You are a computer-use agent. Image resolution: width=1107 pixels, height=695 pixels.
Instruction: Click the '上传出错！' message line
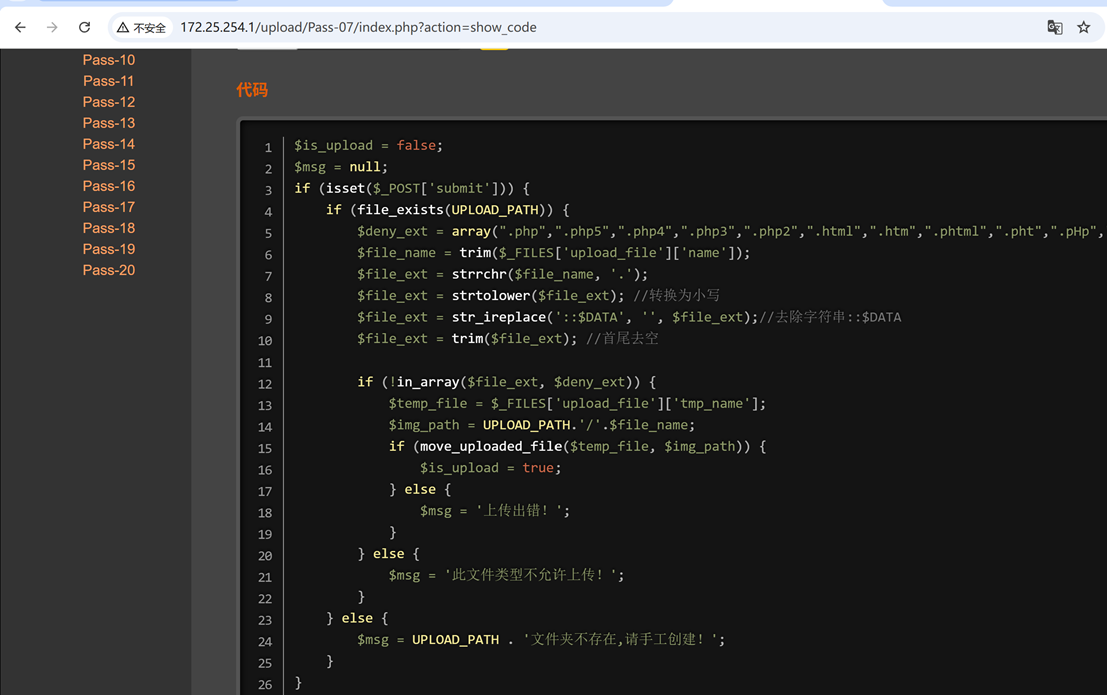point(495,511)
